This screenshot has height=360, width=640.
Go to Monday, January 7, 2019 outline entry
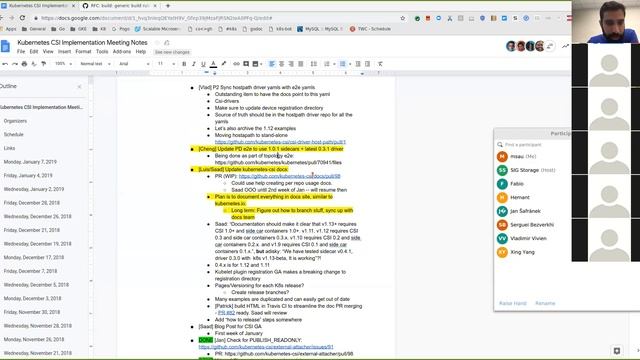pos(30,162)
